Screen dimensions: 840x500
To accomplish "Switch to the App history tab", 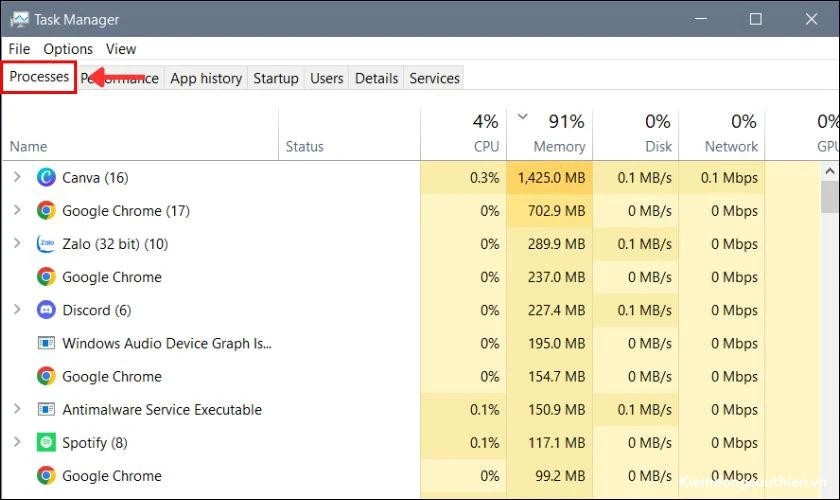I will (206, 78).
